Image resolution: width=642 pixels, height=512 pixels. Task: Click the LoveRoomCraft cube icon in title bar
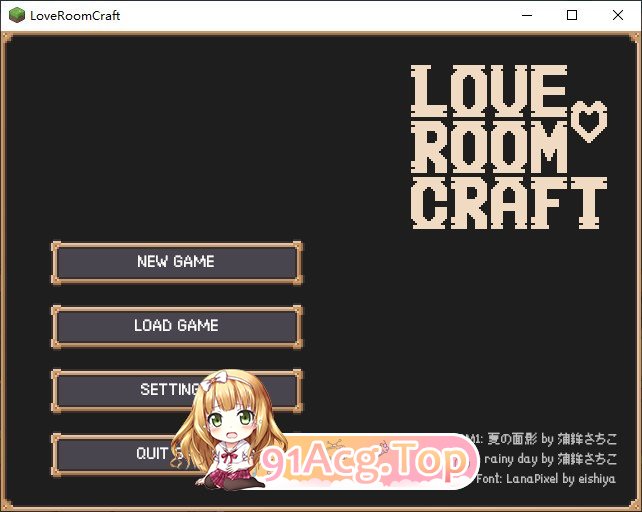17,16
